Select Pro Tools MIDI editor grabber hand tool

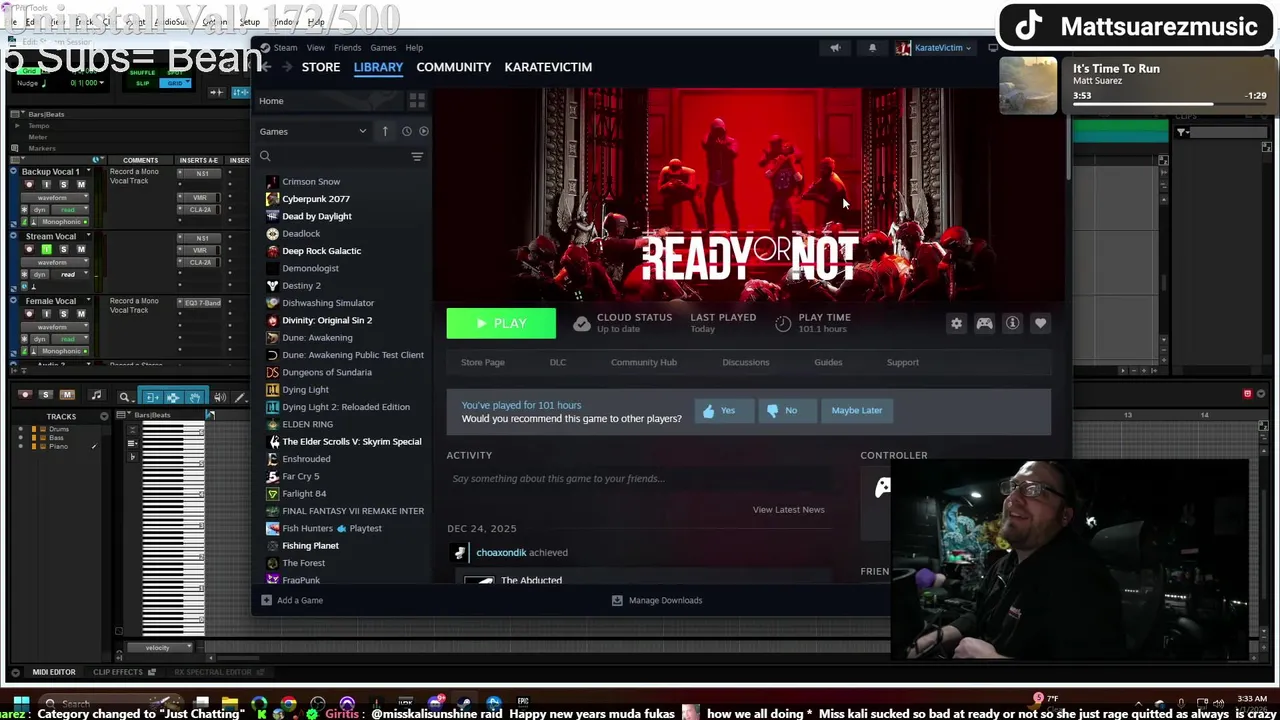tap(195, 397)
